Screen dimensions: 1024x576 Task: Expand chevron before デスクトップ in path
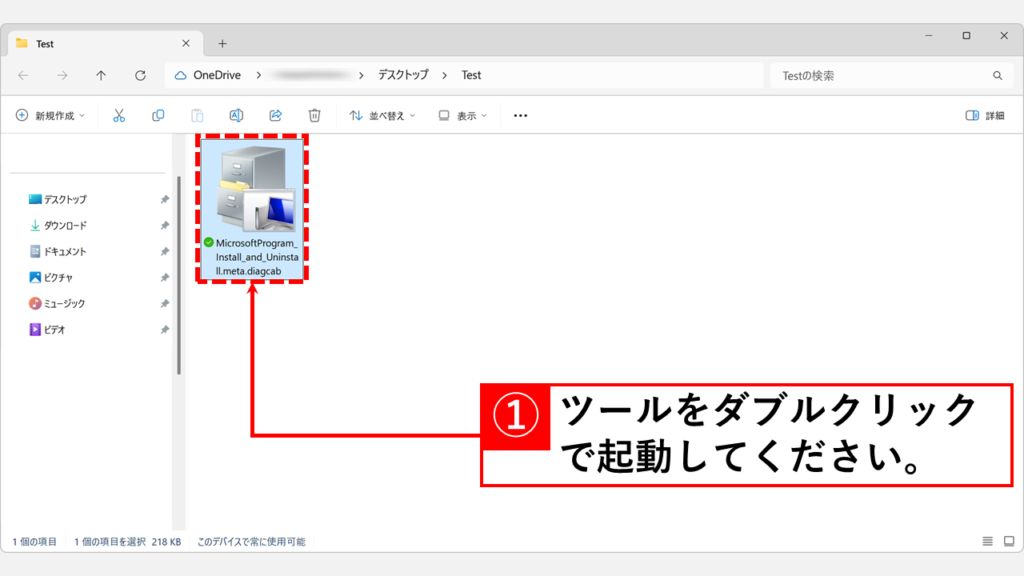pos(361,76)
